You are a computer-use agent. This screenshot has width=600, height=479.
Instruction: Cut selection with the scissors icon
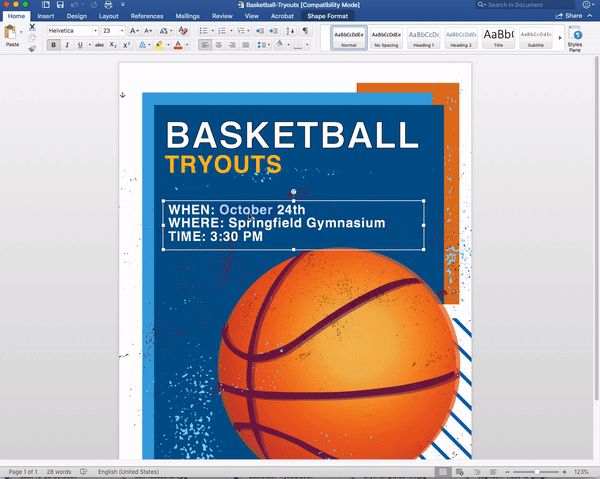coord(32,28)
